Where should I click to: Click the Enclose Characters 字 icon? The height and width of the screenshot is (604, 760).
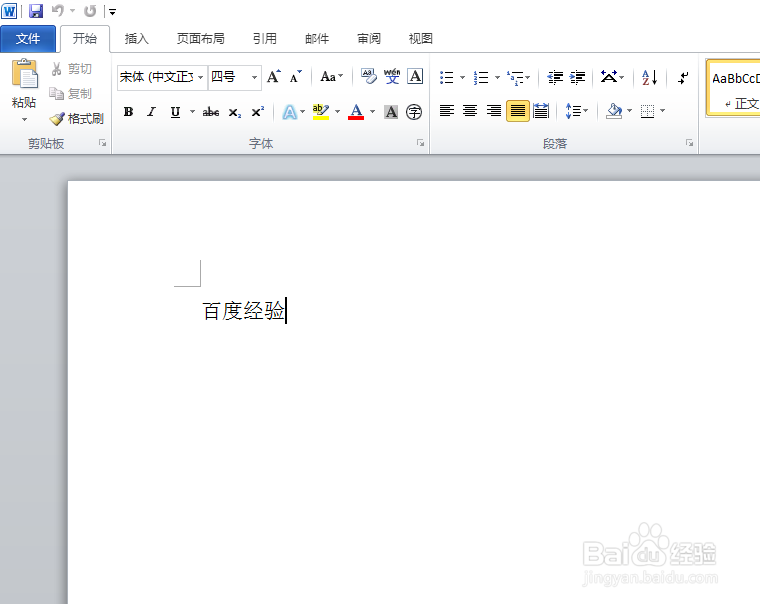click(414, 112)
